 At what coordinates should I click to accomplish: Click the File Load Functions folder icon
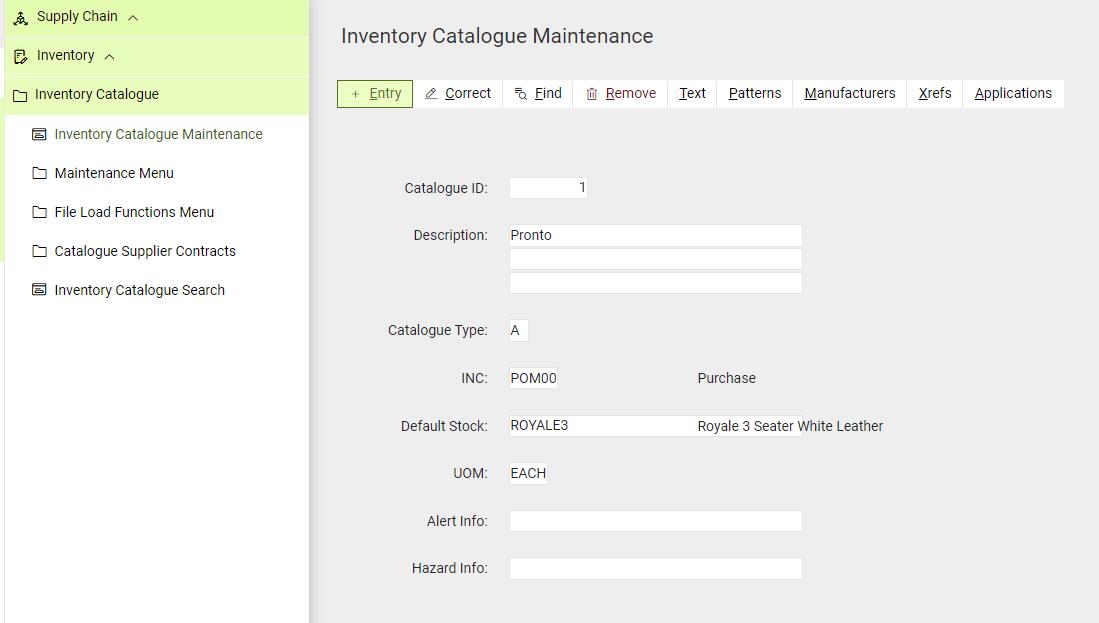click(x=40, y=212)
